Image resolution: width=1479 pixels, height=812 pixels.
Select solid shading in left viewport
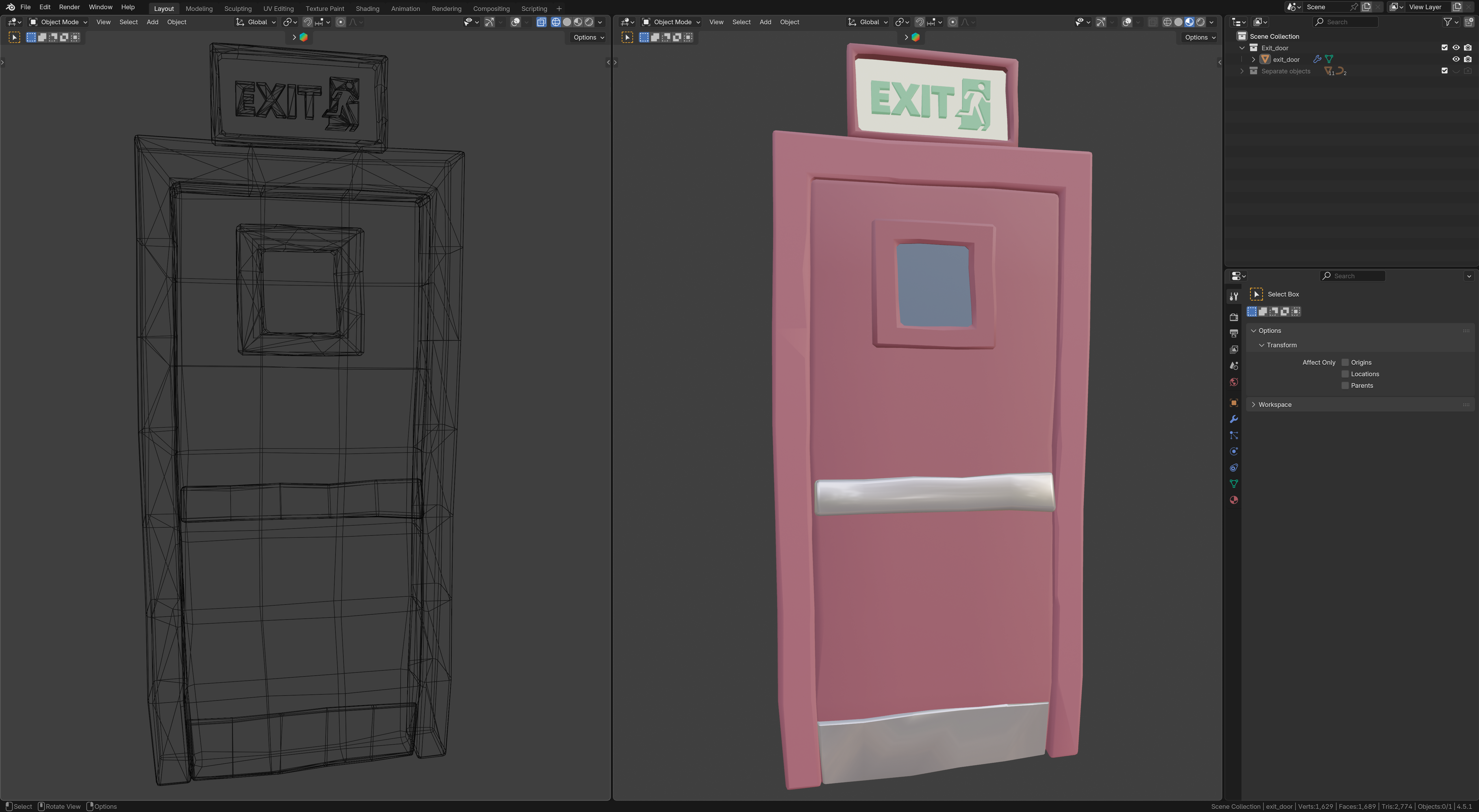567,22
